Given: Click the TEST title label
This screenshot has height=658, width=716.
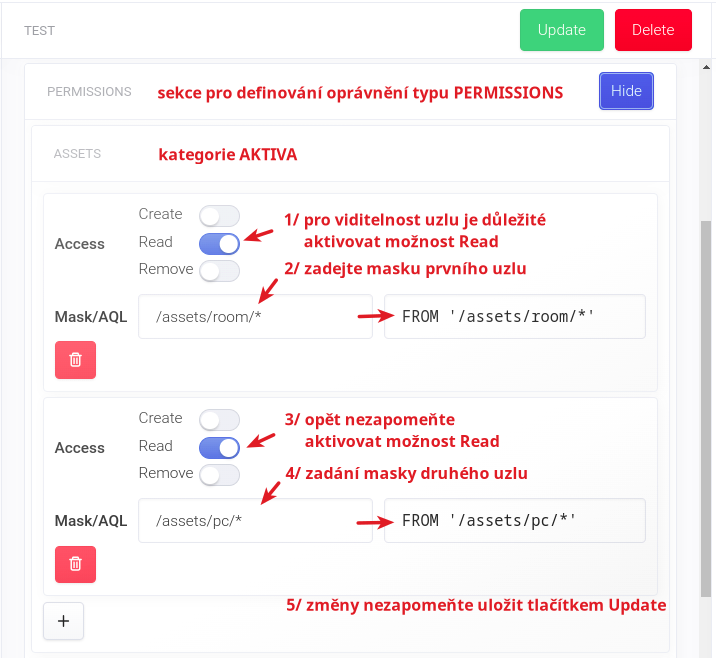Looking at the screenshot, I should click(40, 31).
